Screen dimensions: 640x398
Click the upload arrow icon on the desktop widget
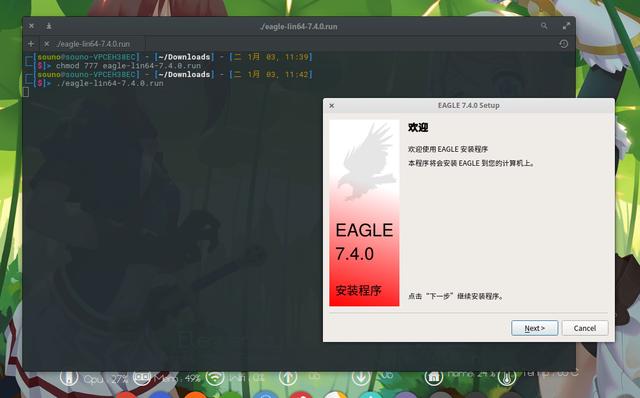point(288,377)
